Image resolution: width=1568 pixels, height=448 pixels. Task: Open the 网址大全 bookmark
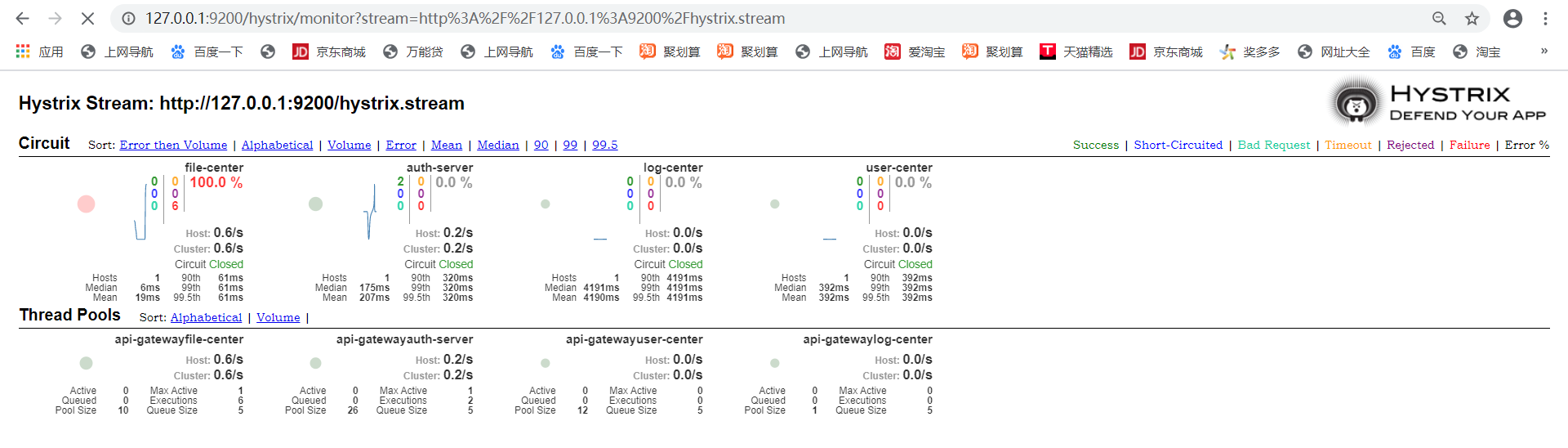[1334, 52]
